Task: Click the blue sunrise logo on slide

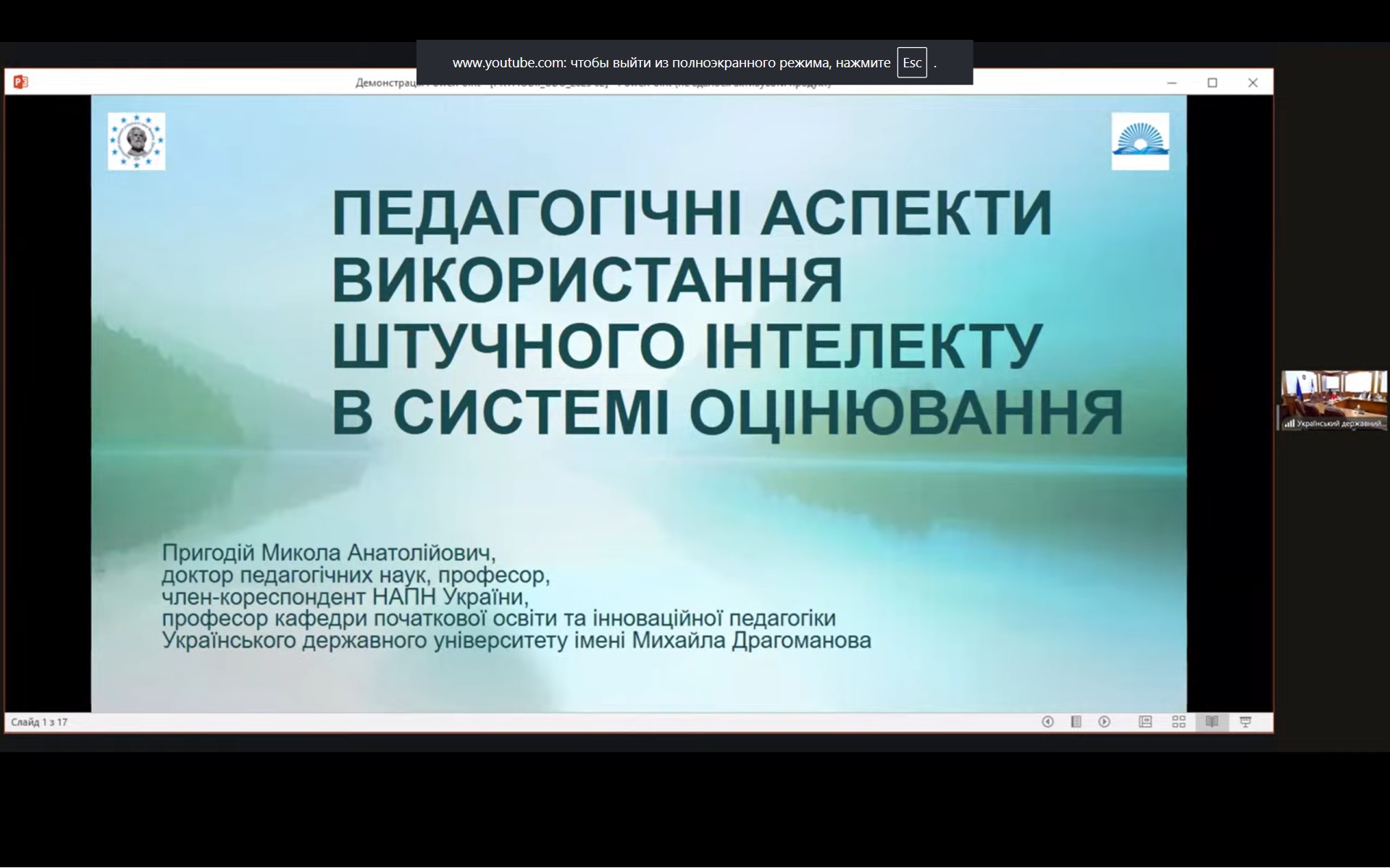Action: pos(1140,141)
